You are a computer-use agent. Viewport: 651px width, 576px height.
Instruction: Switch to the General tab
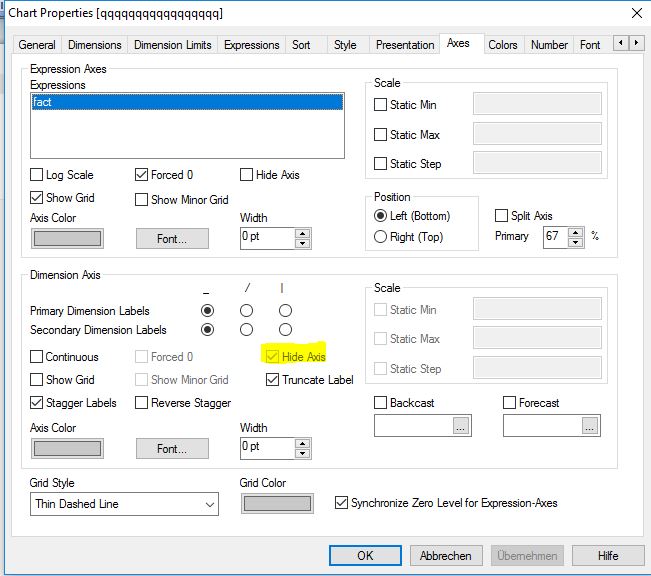(37, 45)
